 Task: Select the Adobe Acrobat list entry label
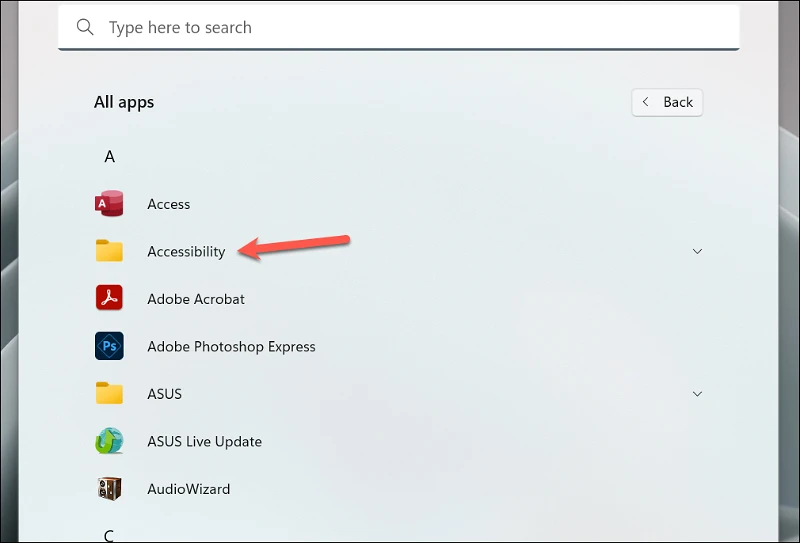point(196,299)
